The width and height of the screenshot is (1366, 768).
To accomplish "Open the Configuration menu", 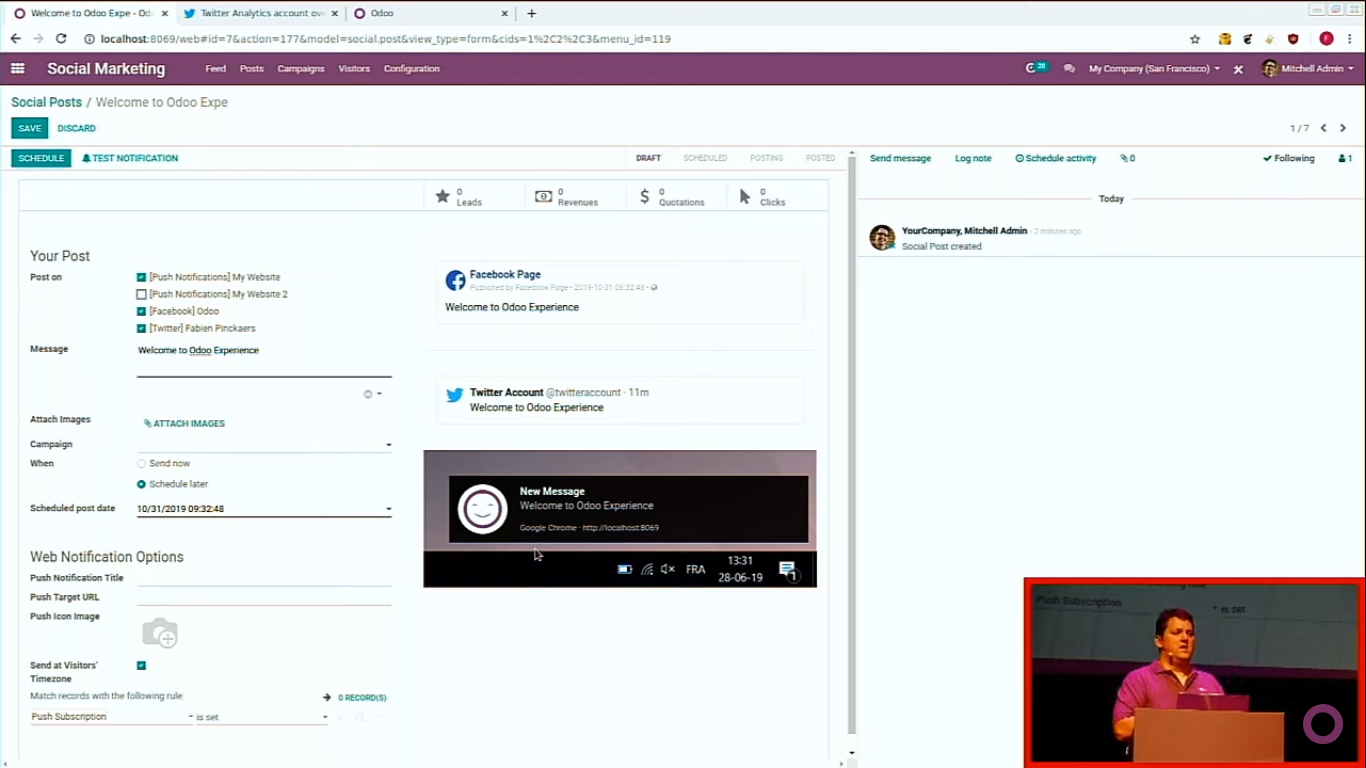I will click(412, 69).
